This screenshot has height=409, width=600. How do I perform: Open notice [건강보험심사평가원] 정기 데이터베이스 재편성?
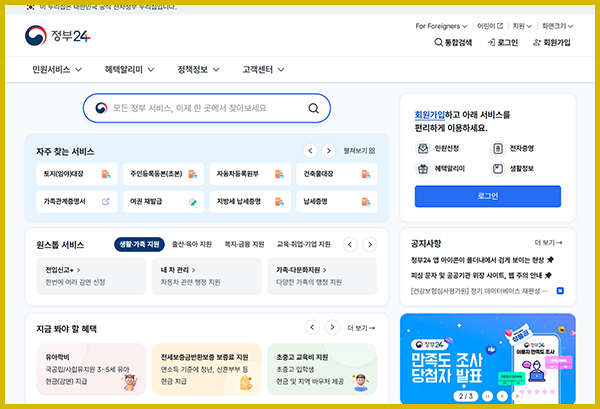pos(479,291)
